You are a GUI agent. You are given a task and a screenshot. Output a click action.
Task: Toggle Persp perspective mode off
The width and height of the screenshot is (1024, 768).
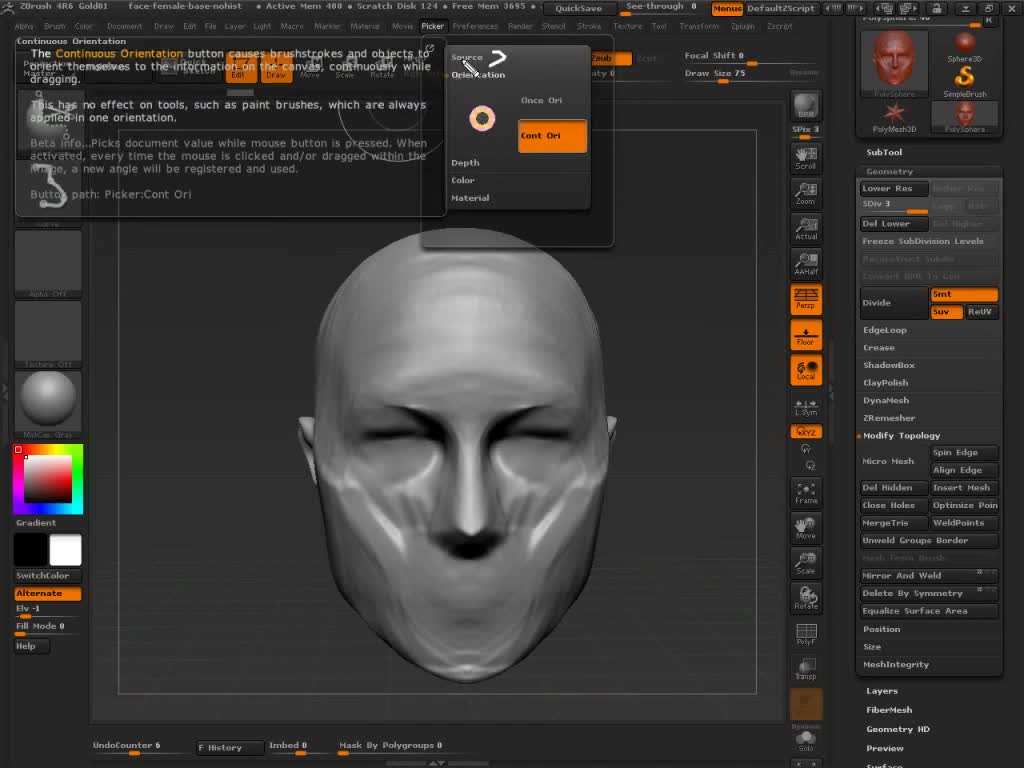pos(805,299)
